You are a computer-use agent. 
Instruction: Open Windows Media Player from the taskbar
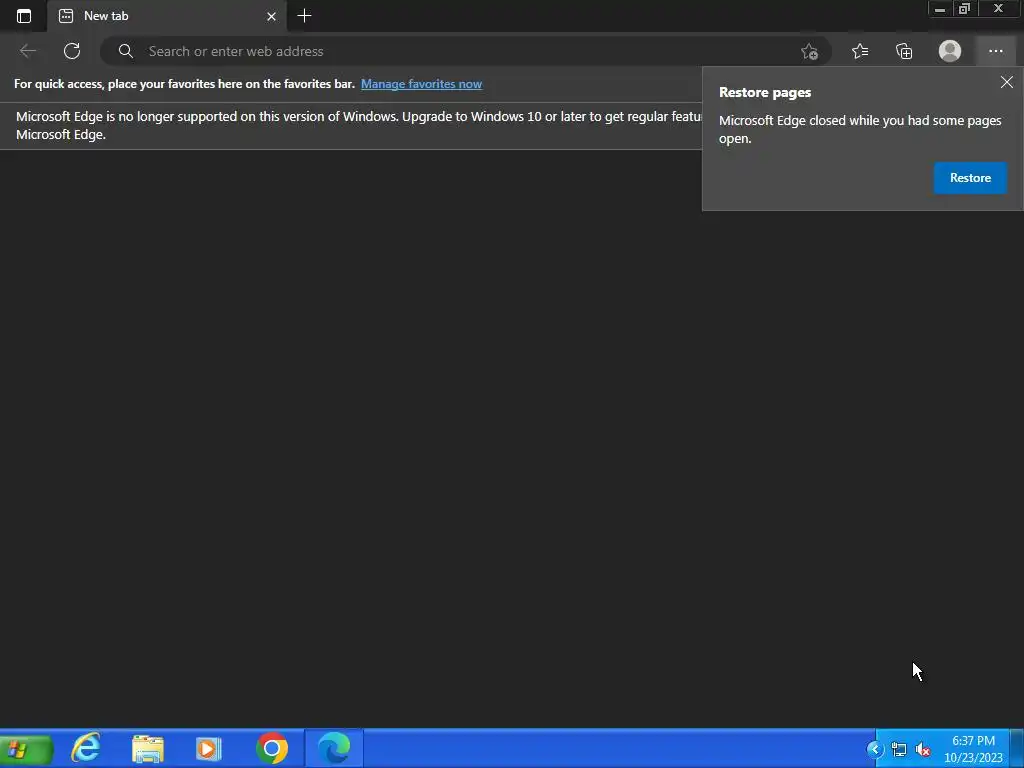click(x=208, y=748)
